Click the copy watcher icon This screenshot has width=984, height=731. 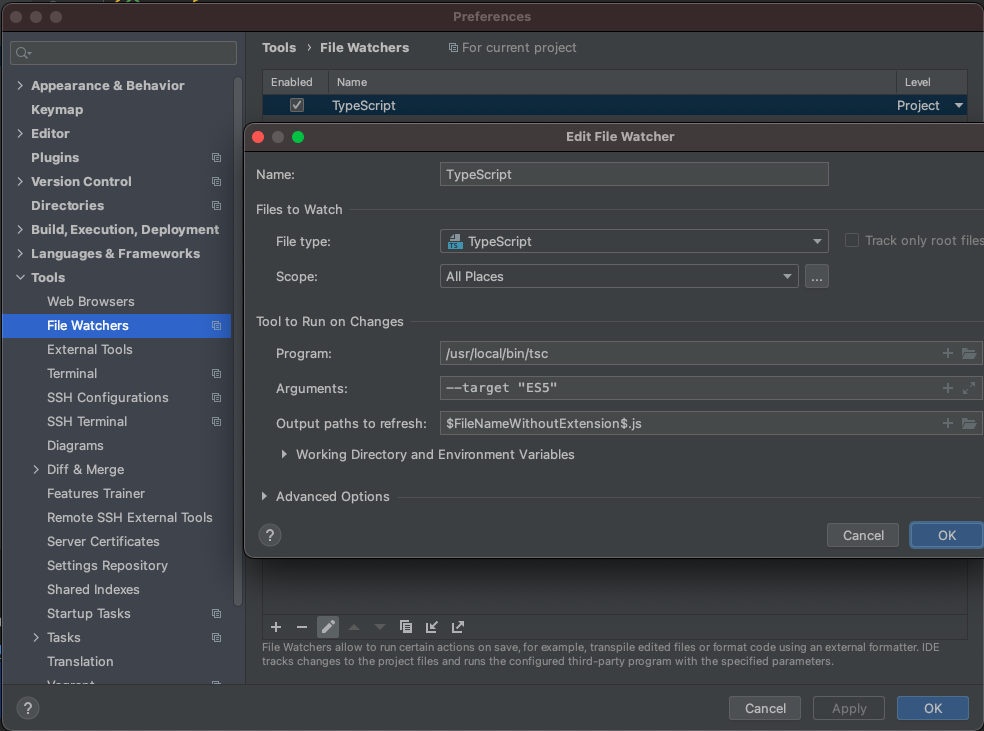tap(406, 627)
